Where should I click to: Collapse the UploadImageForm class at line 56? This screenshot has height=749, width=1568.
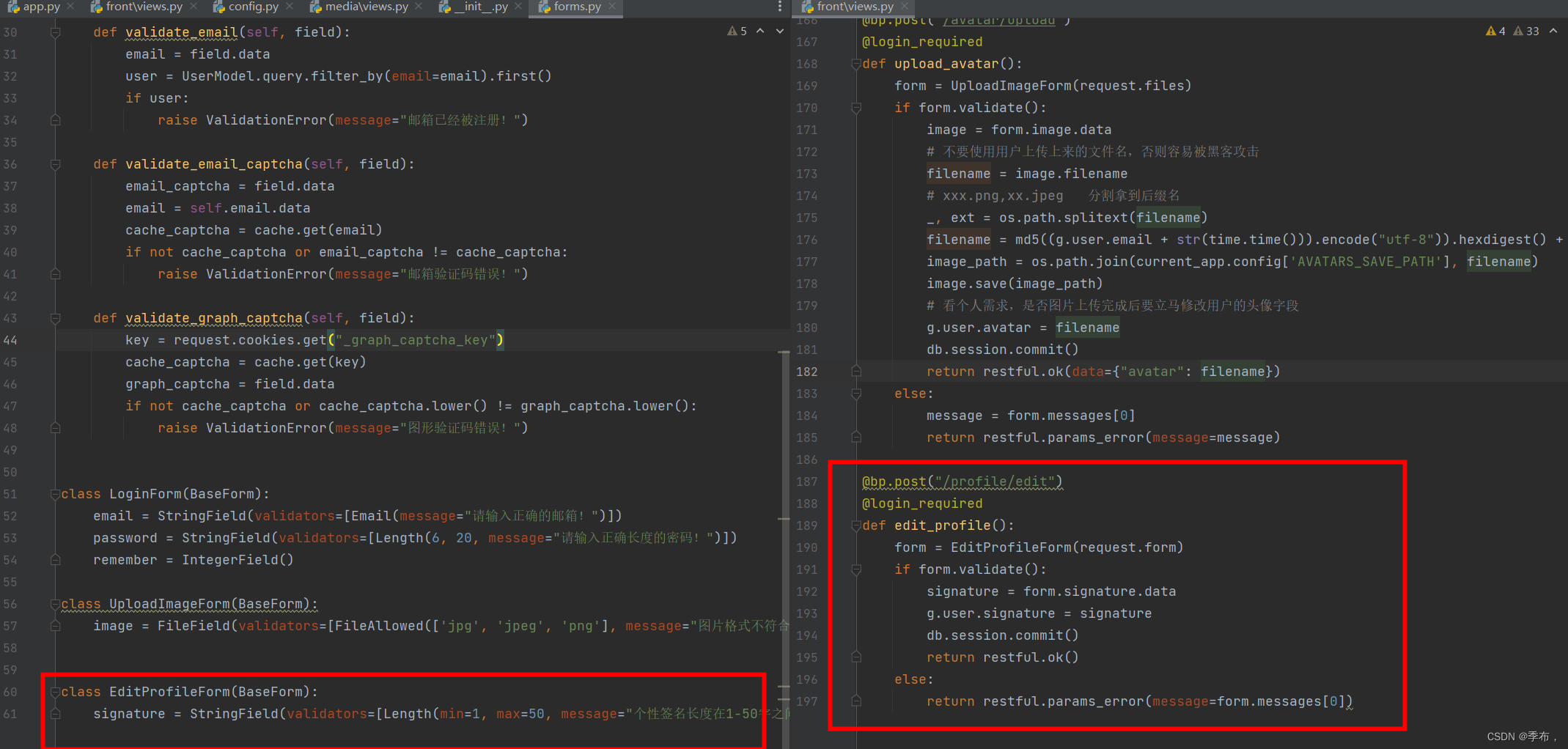pos(55,604)
